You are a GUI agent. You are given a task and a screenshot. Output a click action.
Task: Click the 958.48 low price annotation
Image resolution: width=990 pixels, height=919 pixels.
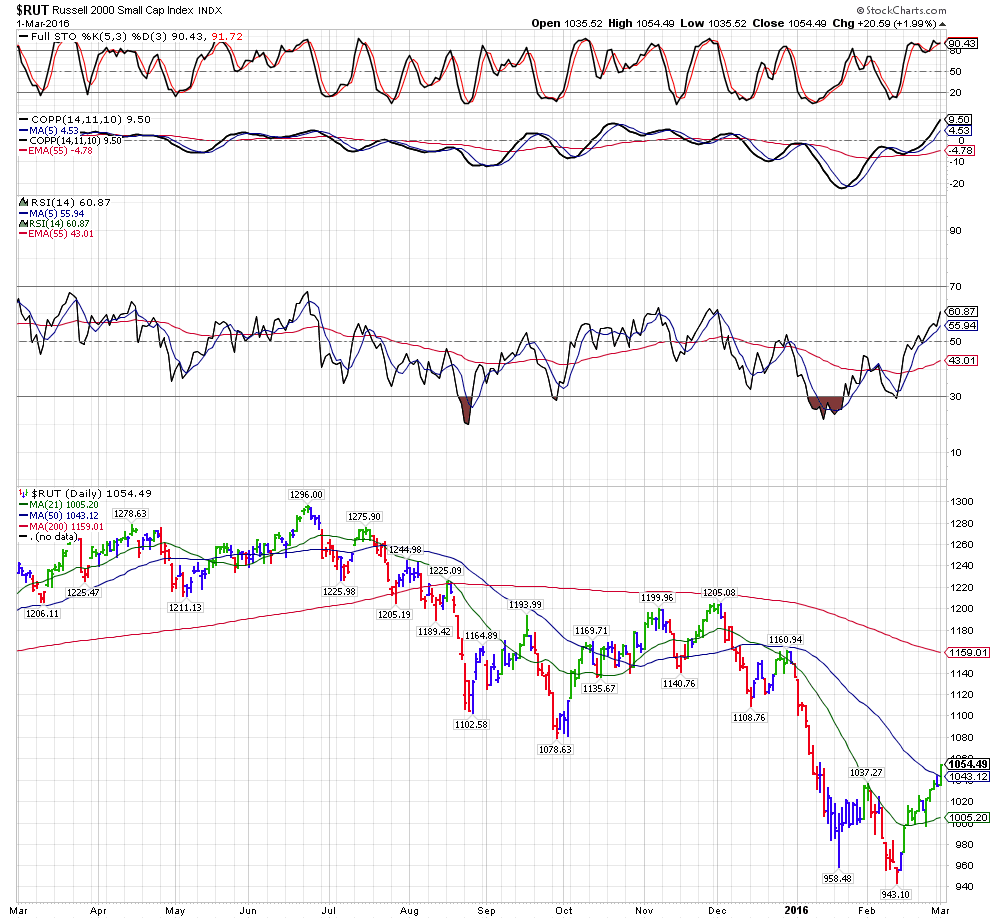click(836, 878)
